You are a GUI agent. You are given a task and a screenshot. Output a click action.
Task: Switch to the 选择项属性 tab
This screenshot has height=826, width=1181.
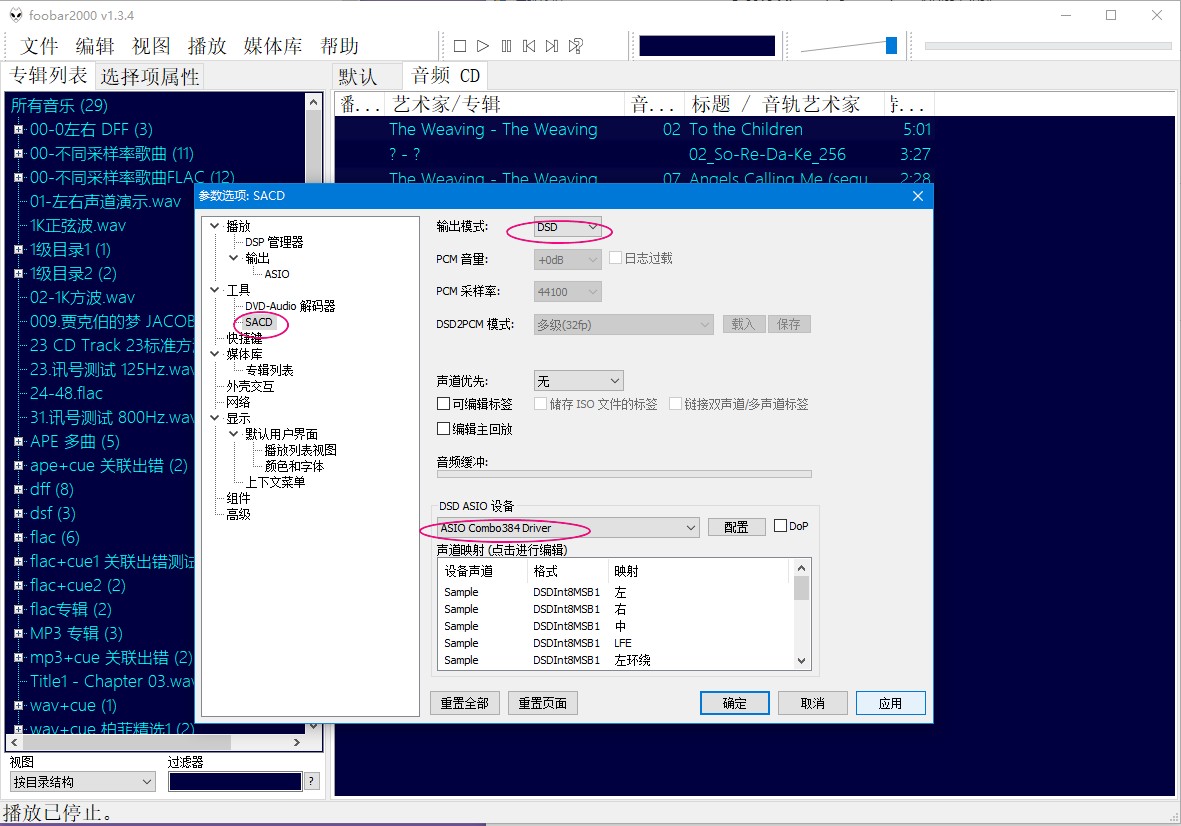[149, 77]
